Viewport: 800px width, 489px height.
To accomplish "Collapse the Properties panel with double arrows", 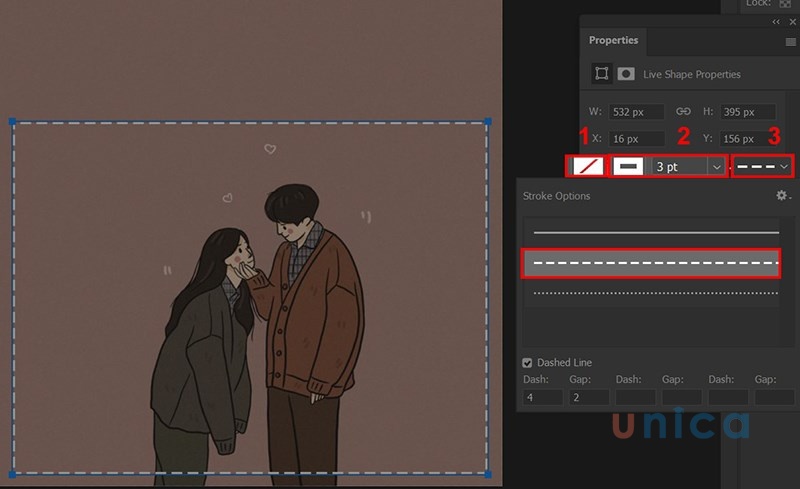I will pos(776,22).
